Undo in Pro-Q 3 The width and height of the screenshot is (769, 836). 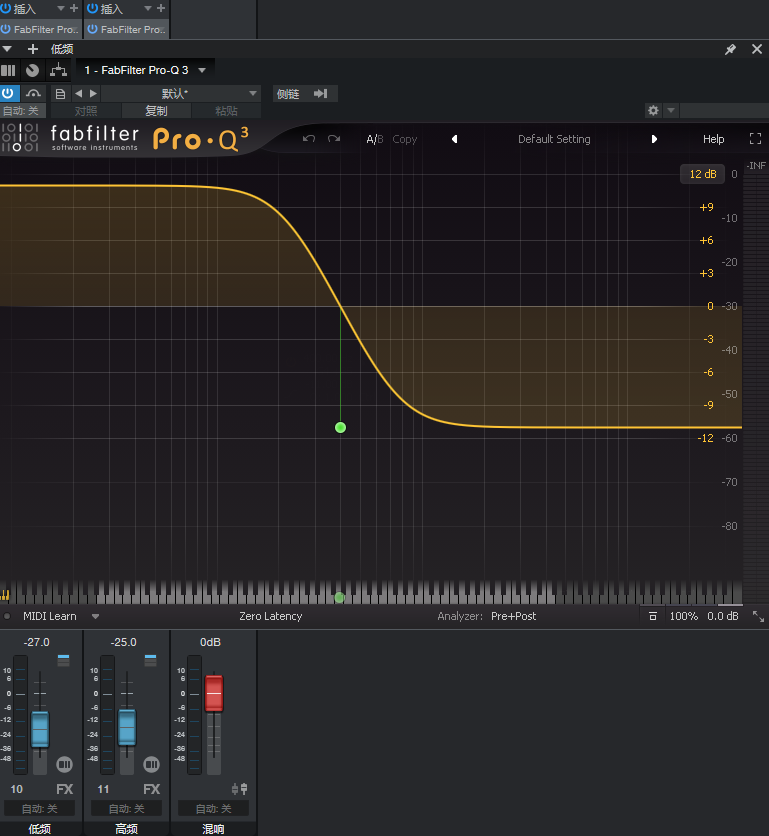click(x=309, y=139)
